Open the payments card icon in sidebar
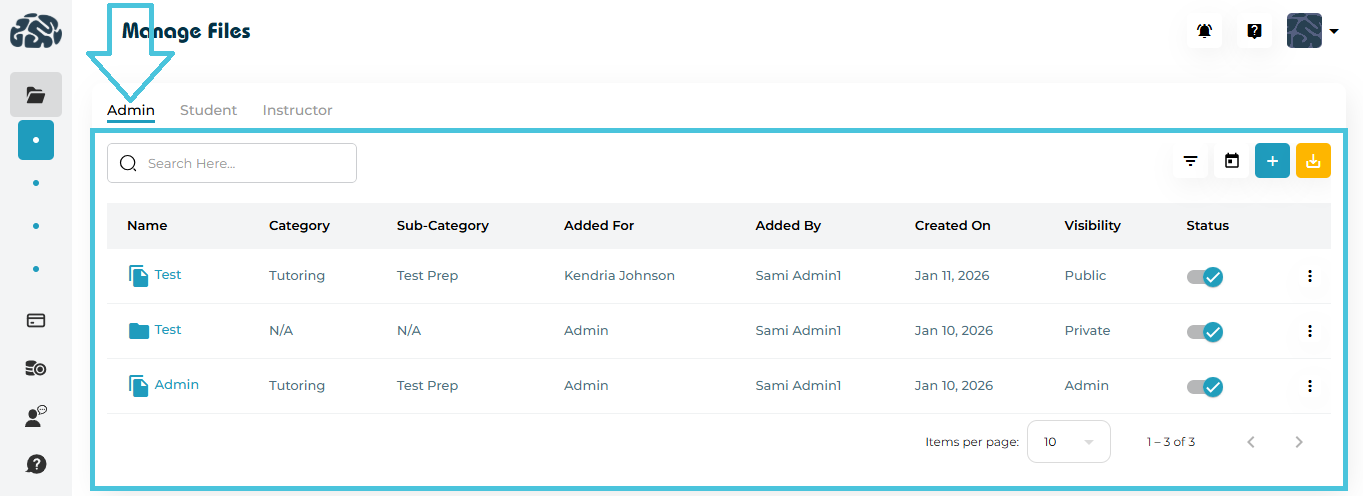This screenshot has width=1363, height=496. tap(36, 321)
